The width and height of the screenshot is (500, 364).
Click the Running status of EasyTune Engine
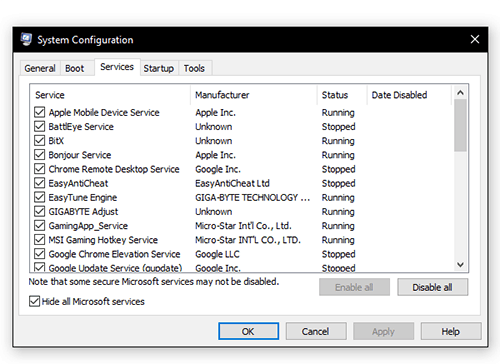[x=338, y=198]
